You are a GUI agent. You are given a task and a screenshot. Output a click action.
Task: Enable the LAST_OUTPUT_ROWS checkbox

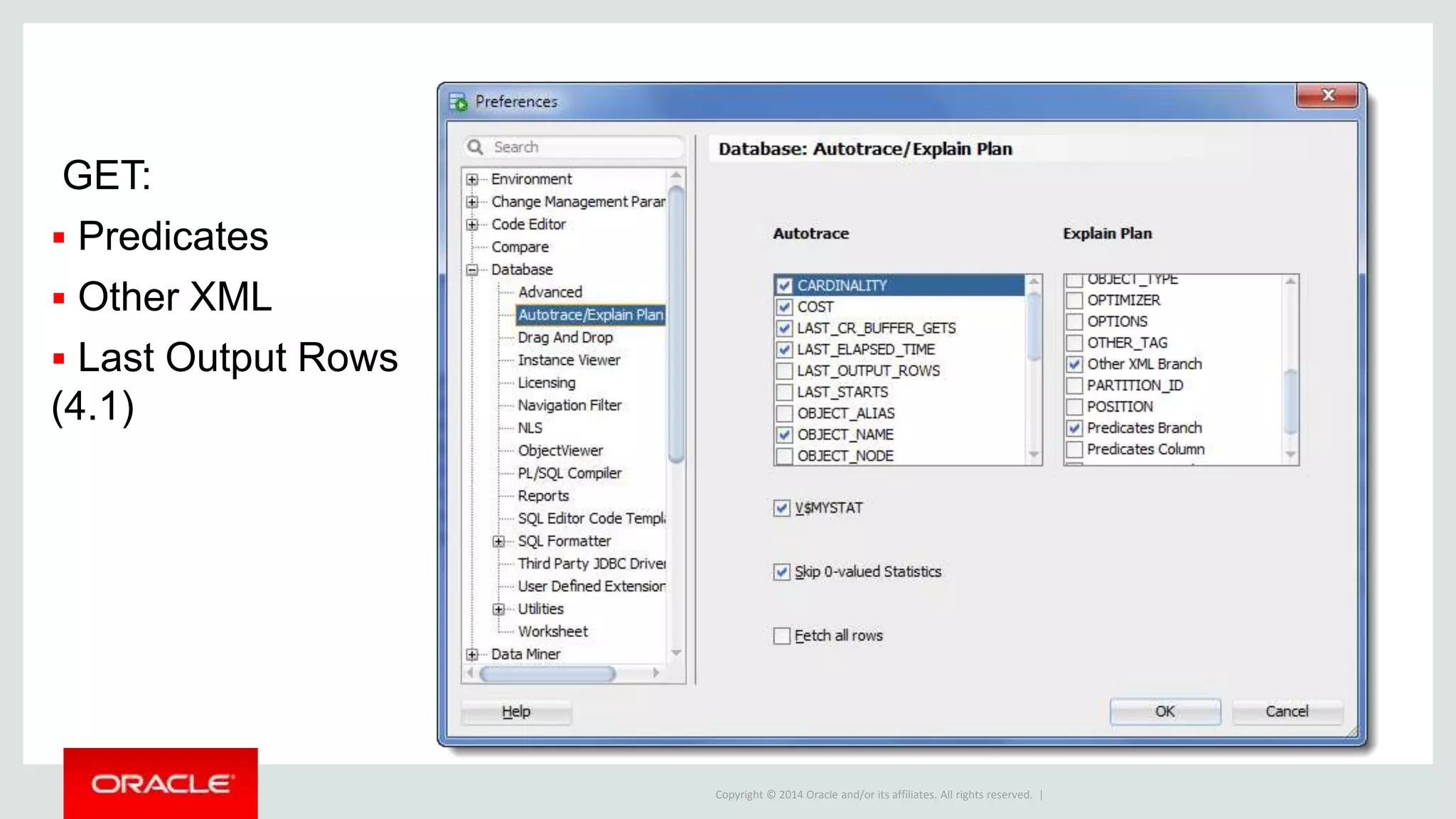pyautogui.click(x=784, y=371)
